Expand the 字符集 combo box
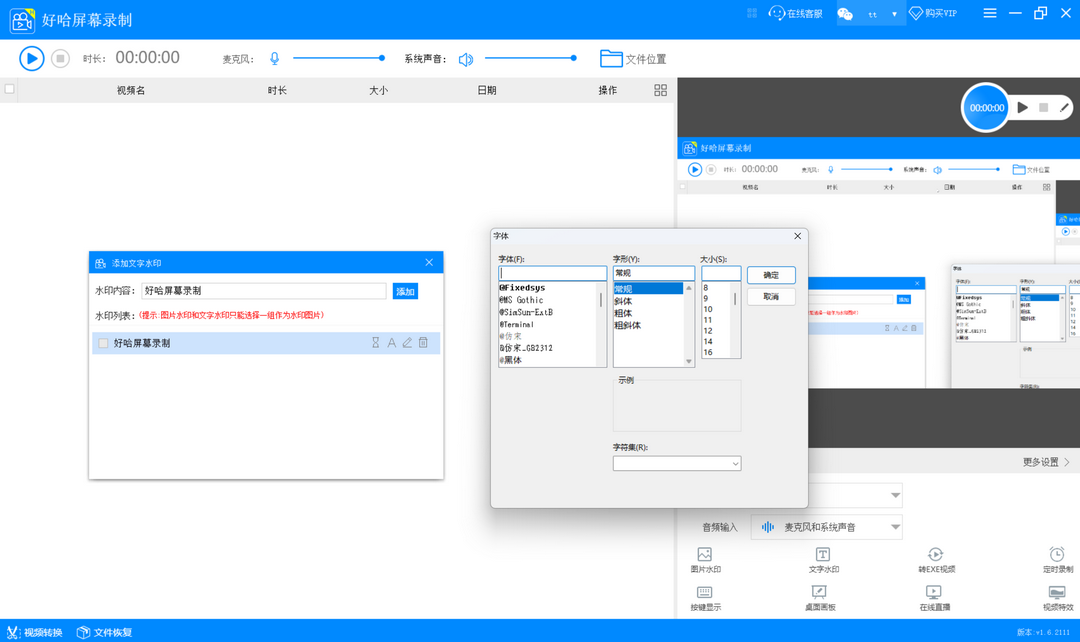The image size is (1080, 642). (x=677, y=464)
